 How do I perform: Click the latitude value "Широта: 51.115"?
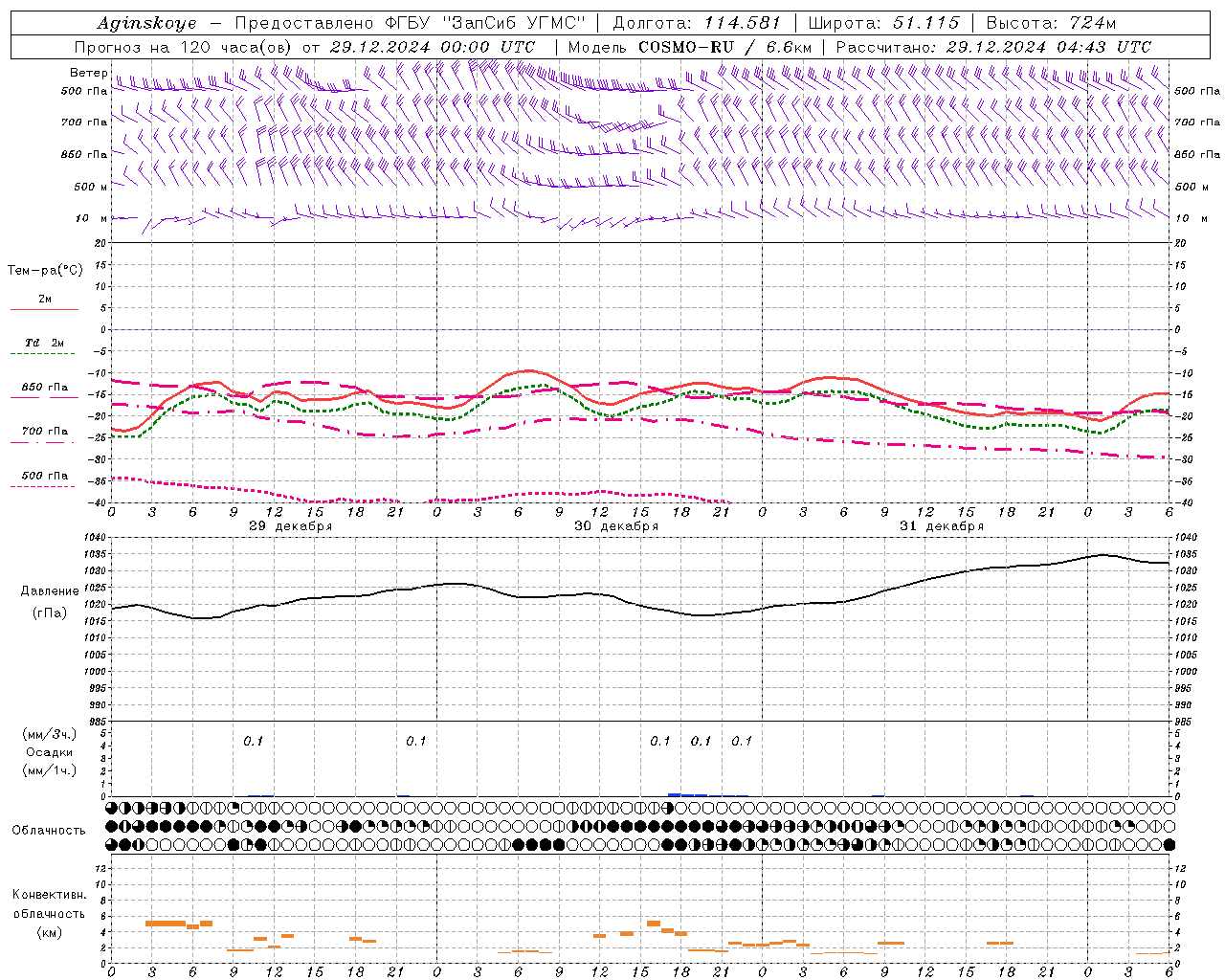click(883, 23)
